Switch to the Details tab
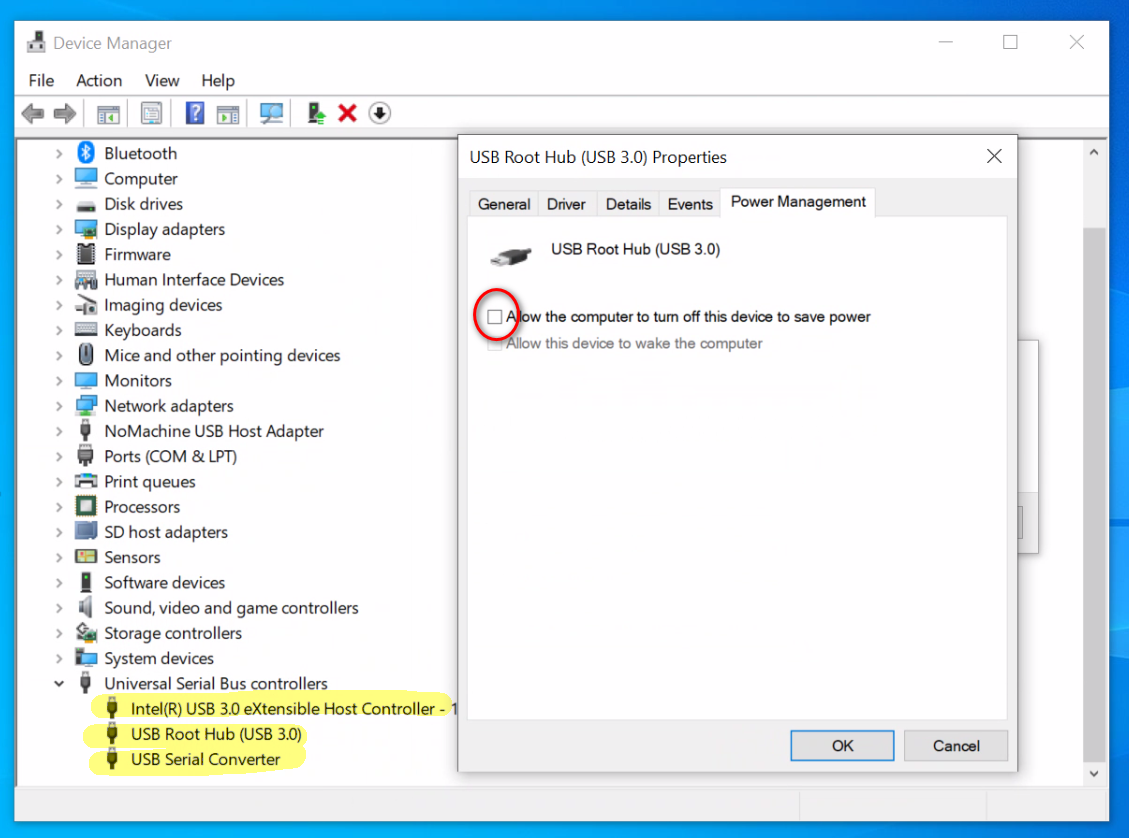 click(x=628, y=204)
